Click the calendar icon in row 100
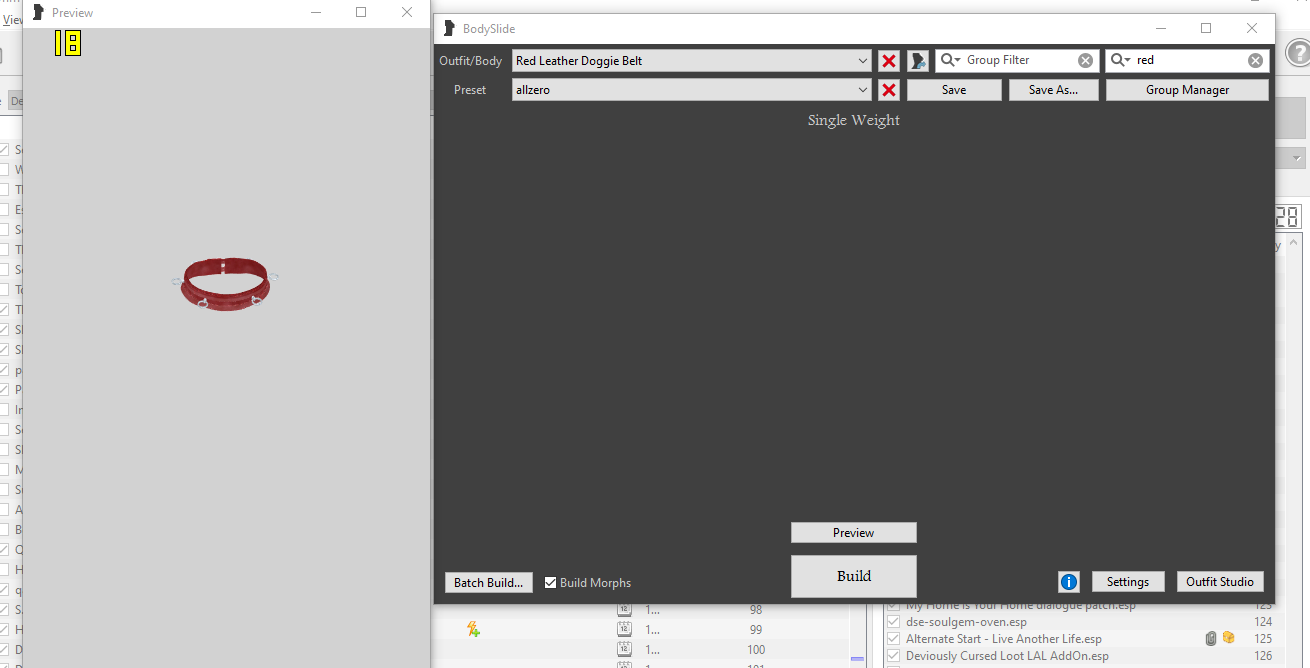 (624, 650)
